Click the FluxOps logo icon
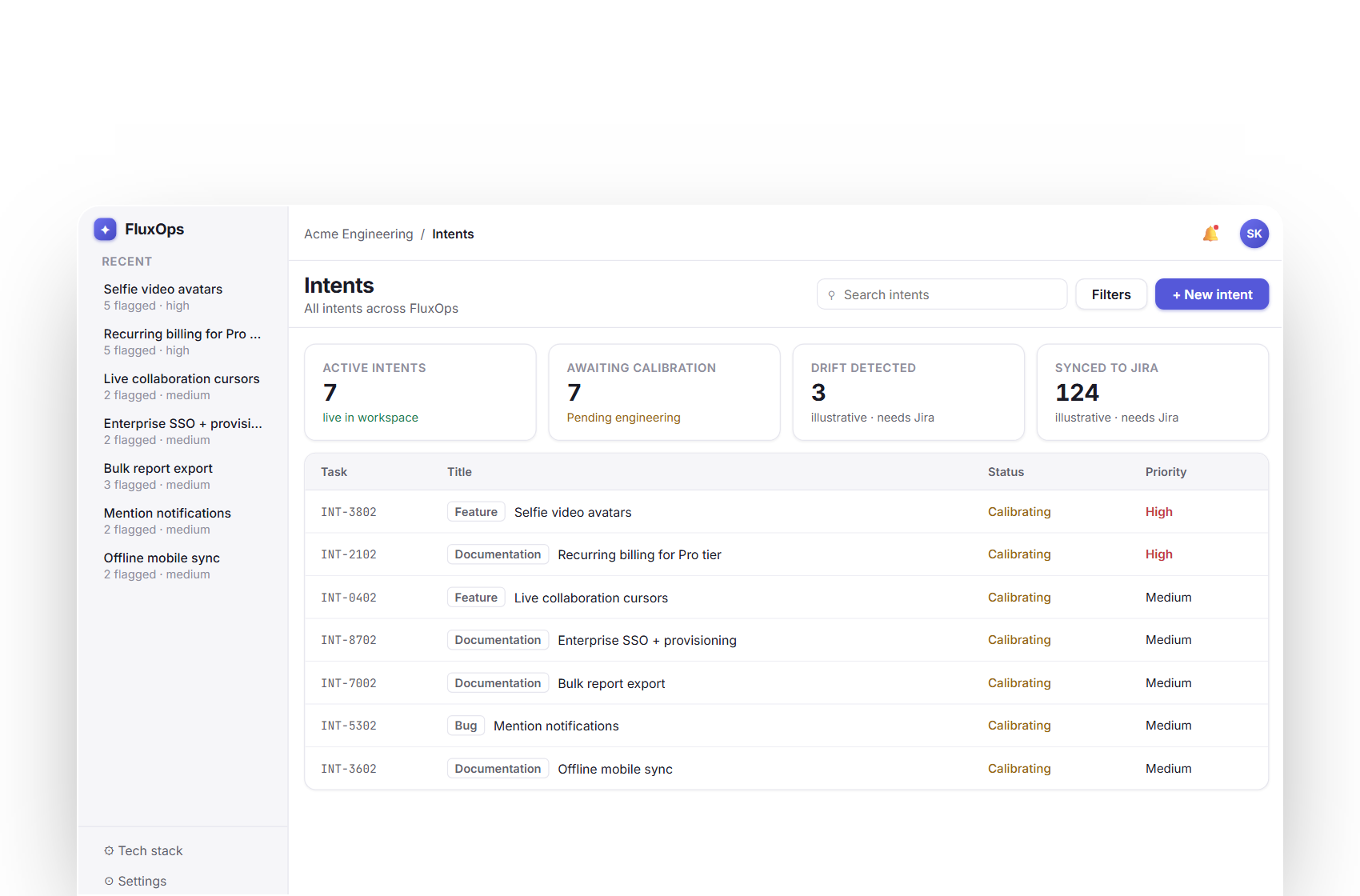Viewport: 1360px width, 896px height. (105, 230)
